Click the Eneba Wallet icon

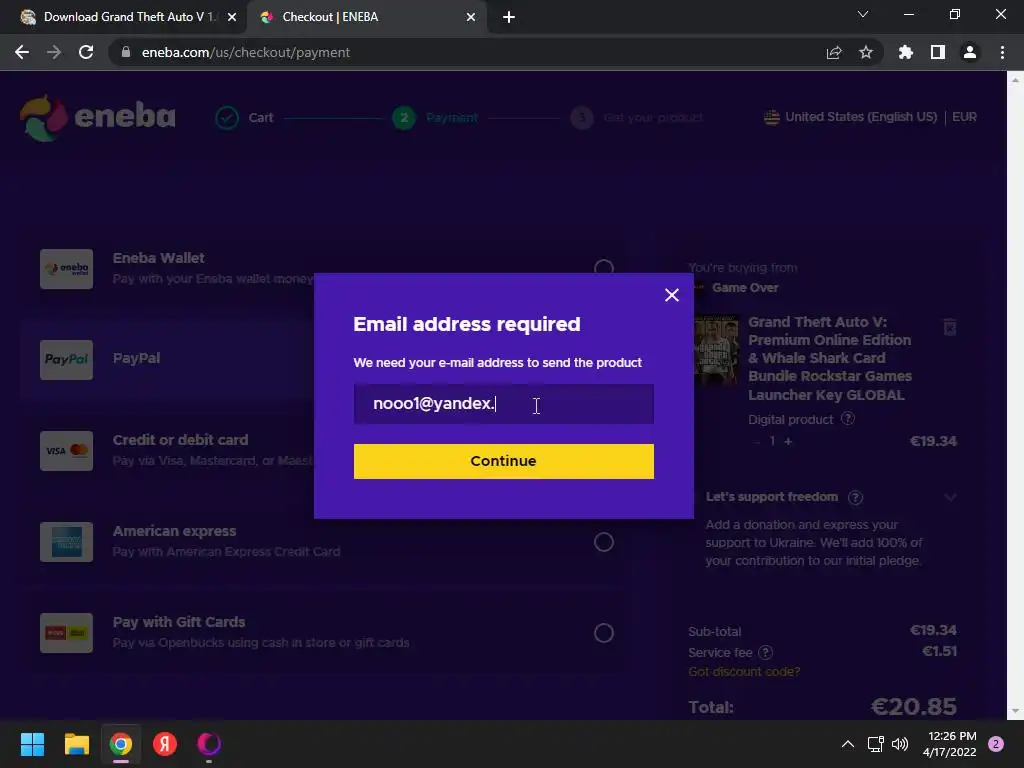66,268
